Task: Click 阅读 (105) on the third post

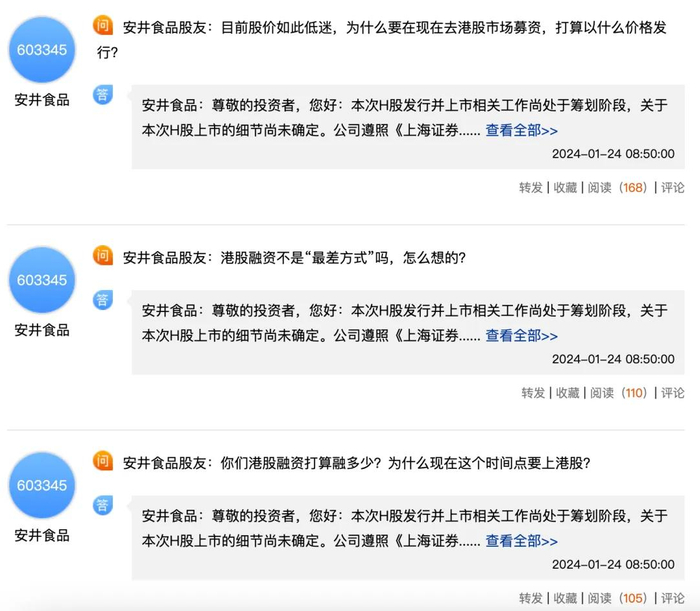Action: pyautogui.click(x=617, y=598)
